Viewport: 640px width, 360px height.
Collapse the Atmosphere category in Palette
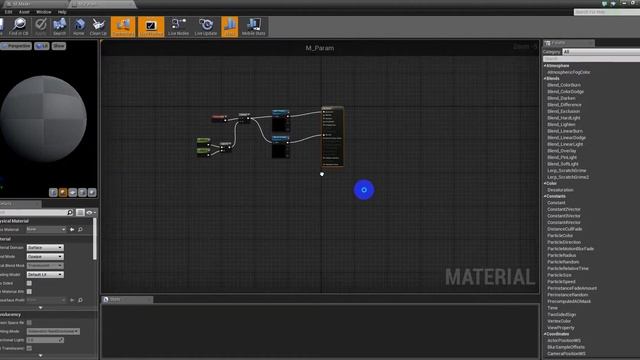[545, 66]
